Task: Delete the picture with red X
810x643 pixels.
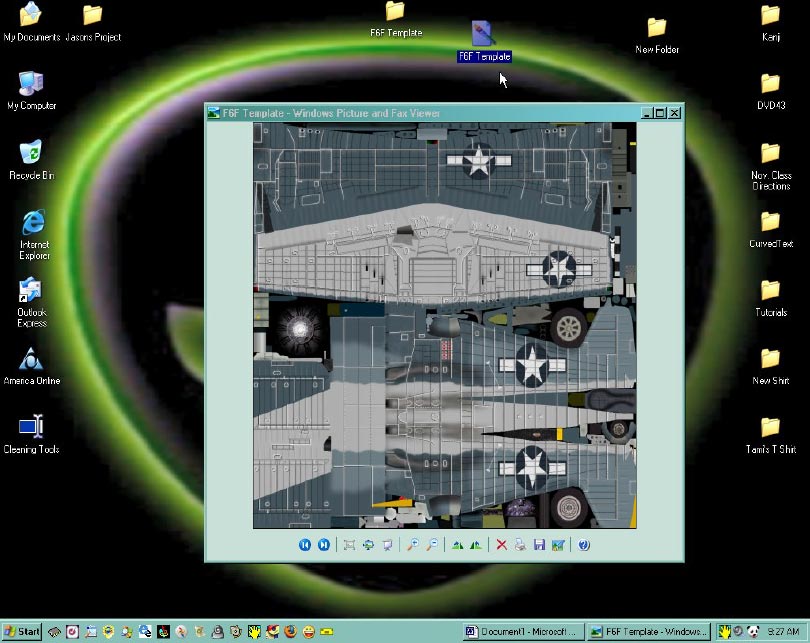Action: pos(502,545)
